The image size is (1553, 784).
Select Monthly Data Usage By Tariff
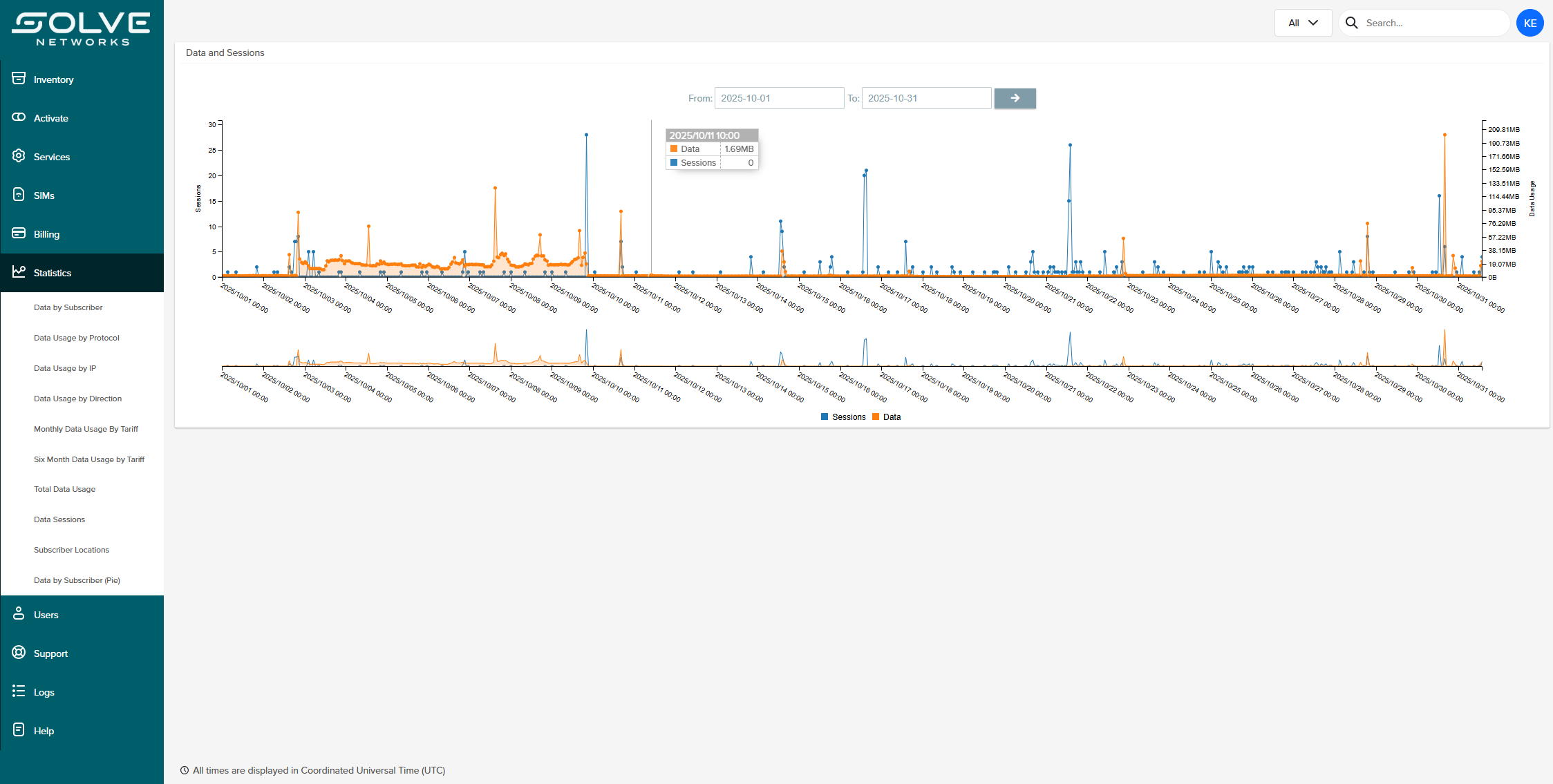(x=86, y=429)
